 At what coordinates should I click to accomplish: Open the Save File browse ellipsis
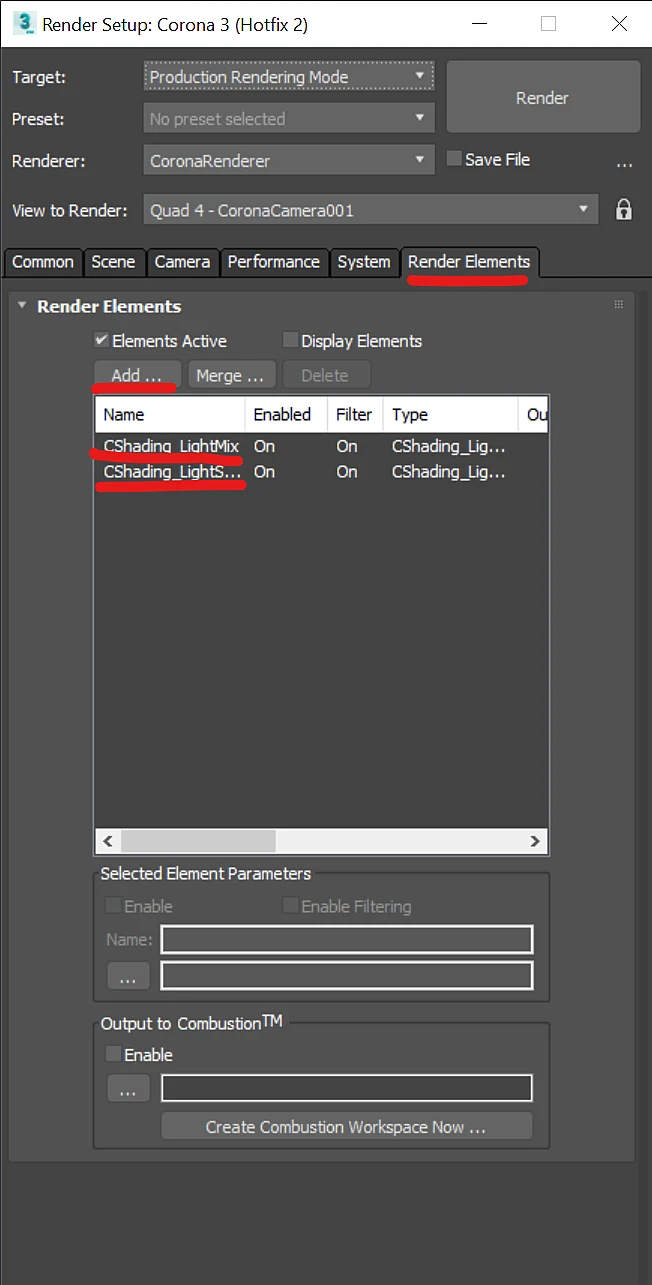tap(625, 163)
